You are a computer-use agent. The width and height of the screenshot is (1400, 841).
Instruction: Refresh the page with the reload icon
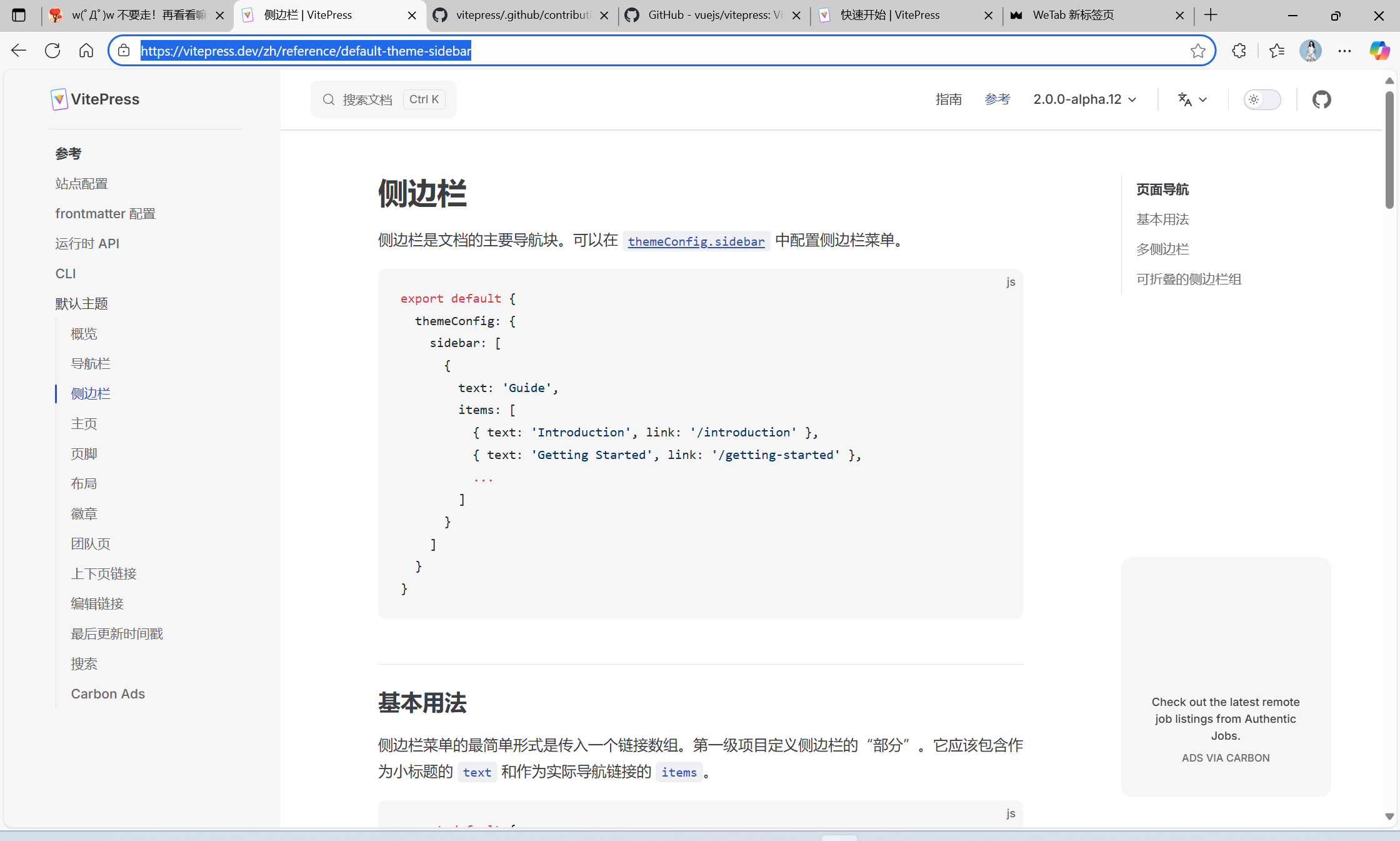point(52,51)
